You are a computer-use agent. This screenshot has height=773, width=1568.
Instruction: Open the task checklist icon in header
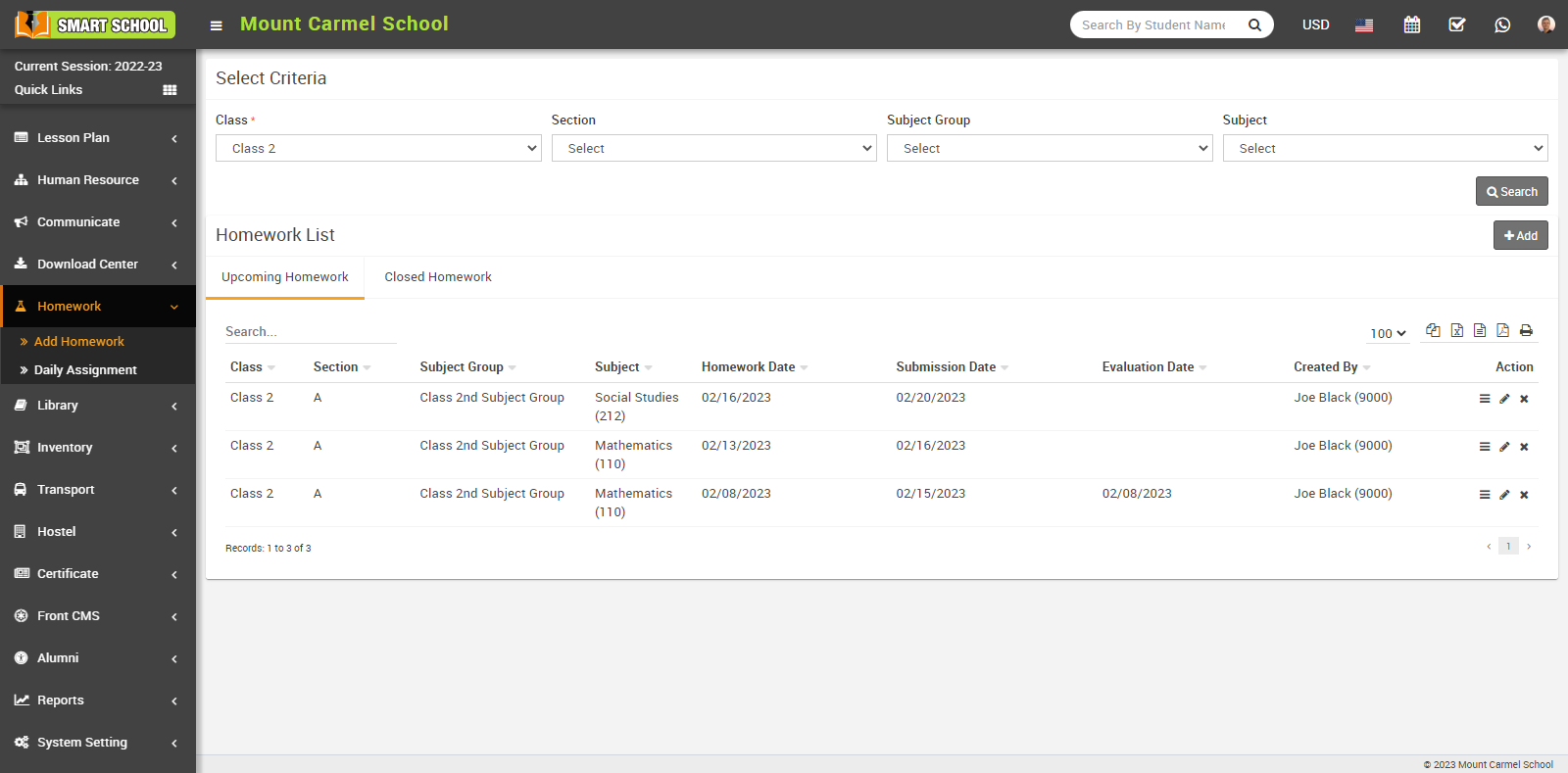tap(1457, 24)
